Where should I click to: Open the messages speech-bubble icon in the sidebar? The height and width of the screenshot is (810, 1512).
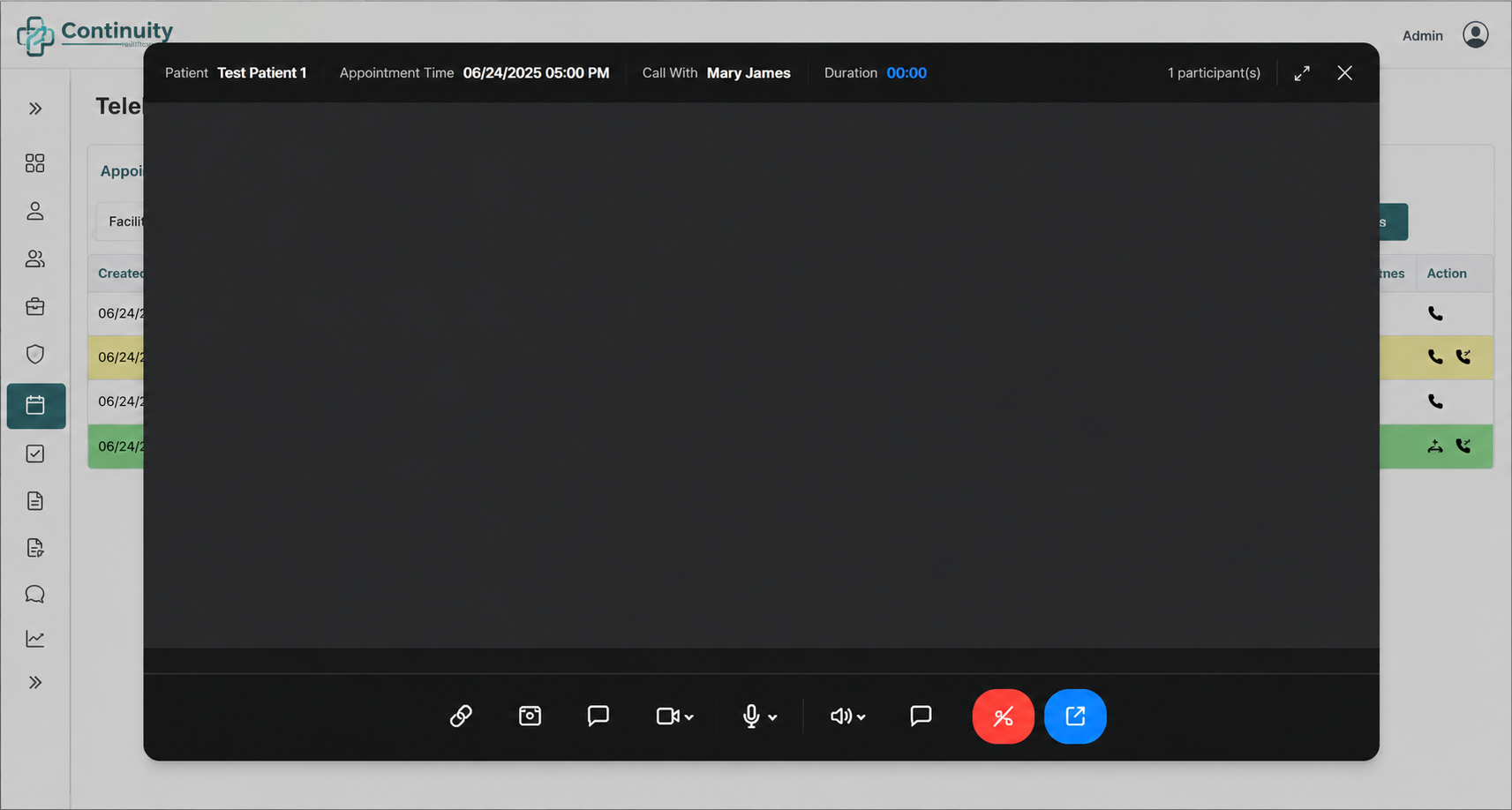(35, 594)
